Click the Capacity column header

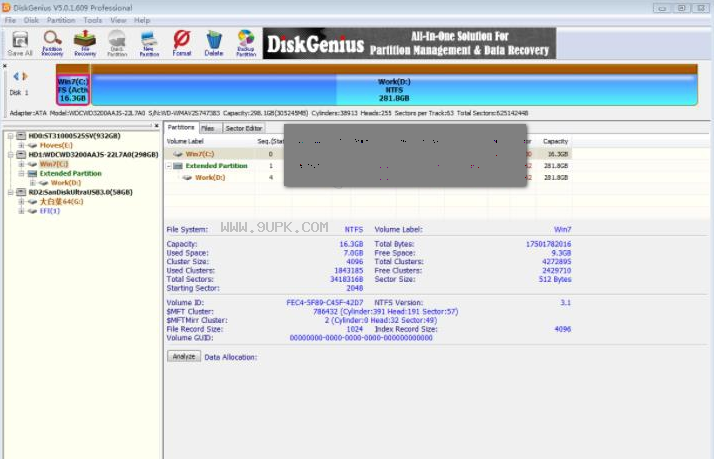556,141
